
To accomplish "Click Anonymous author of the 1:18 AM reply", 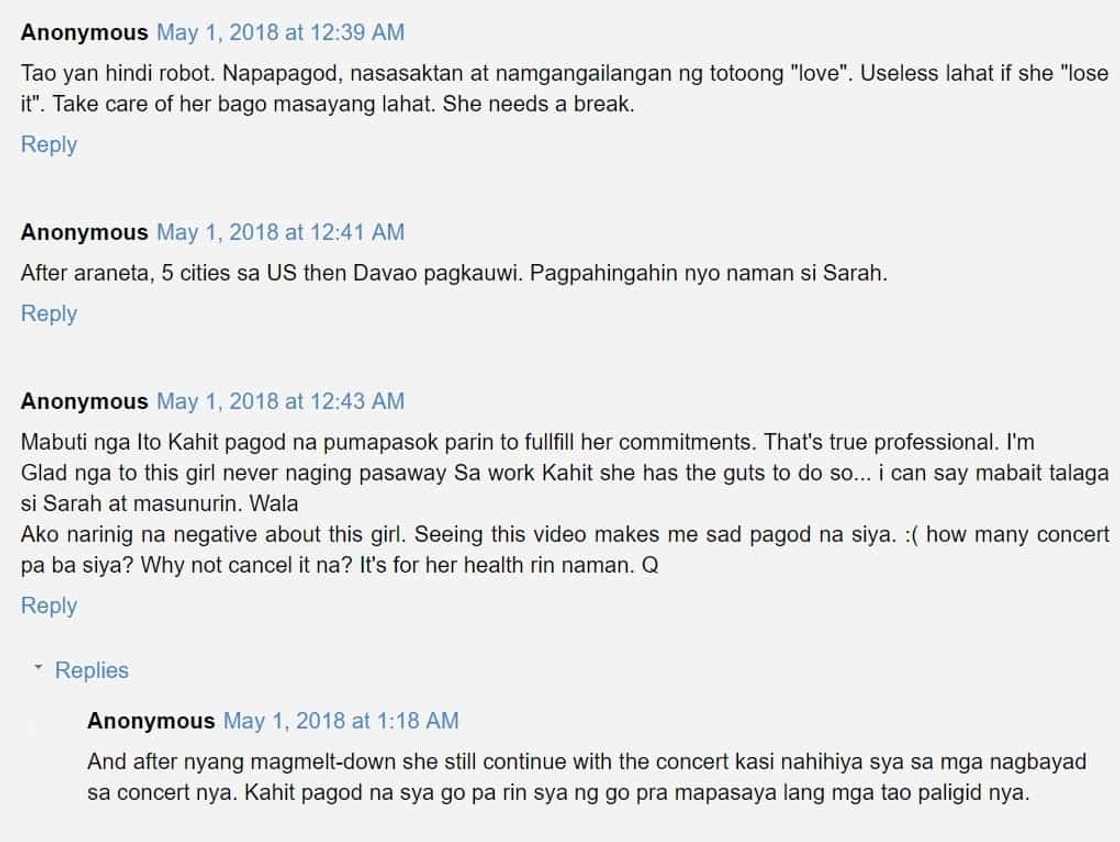I will point(151,721).
